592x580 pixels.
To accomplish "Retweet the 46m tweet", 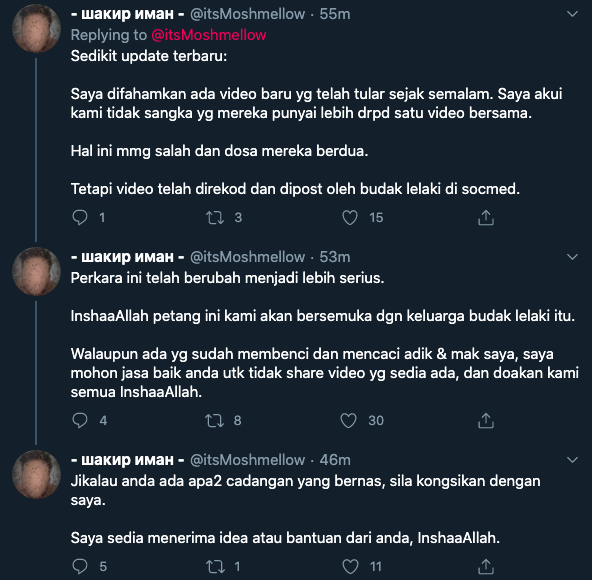I will click(215, 566).
